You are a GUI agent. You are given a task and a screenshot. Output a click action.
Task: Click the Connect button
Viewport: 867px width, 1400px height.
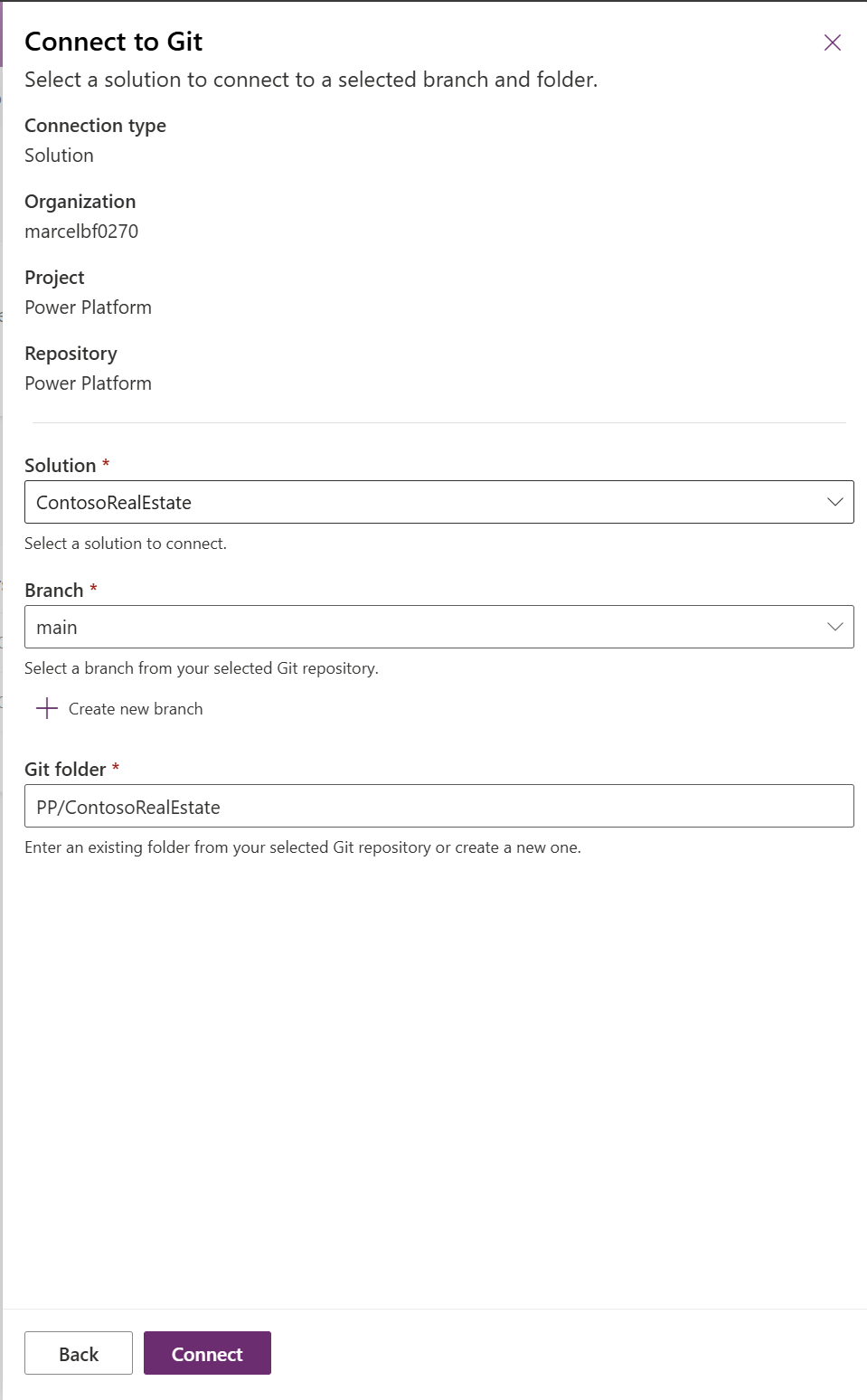(207, 1353)
